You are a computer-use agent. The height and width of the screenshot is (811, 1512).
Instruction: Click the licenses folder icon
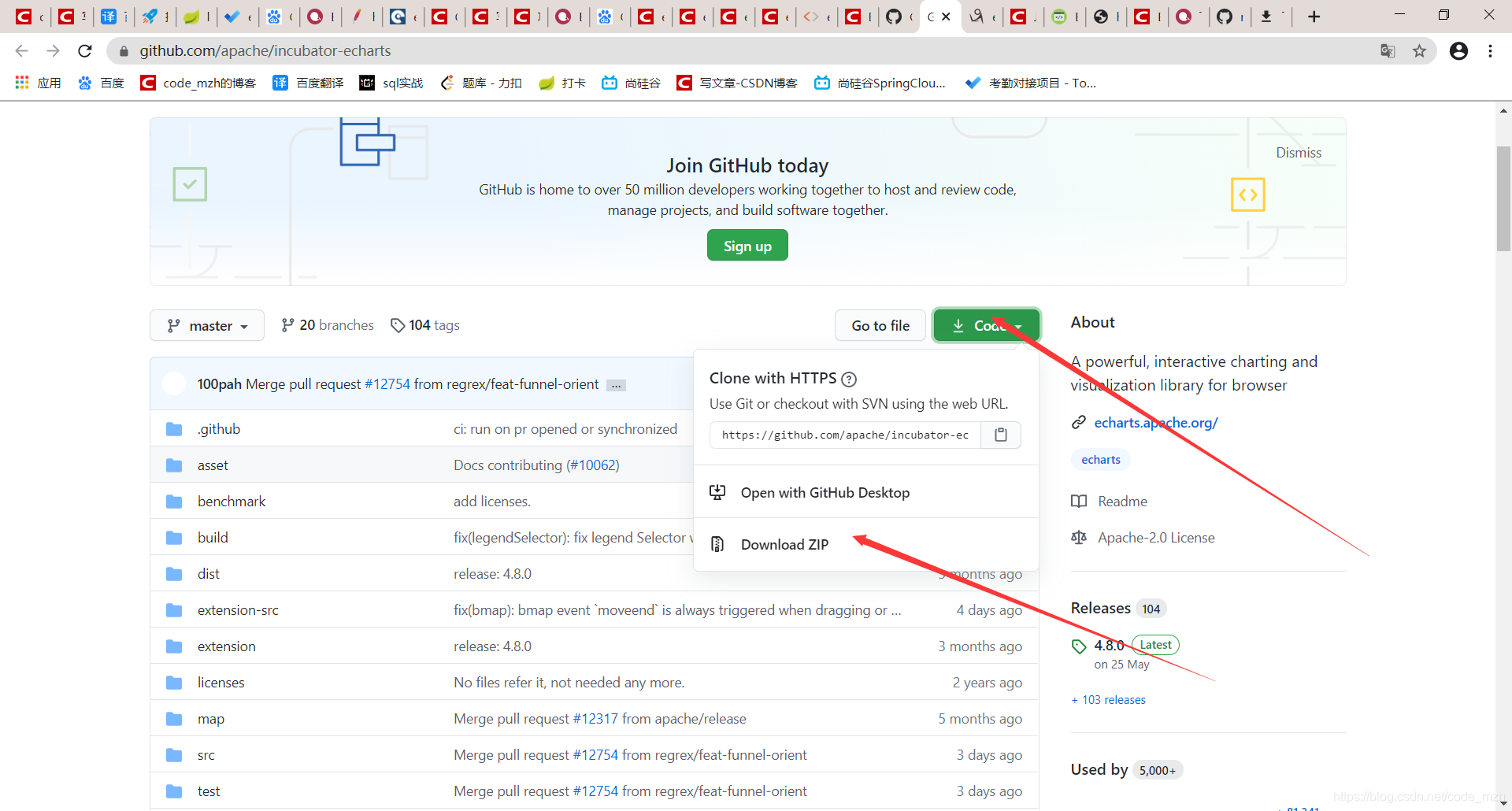click(174, 683)
